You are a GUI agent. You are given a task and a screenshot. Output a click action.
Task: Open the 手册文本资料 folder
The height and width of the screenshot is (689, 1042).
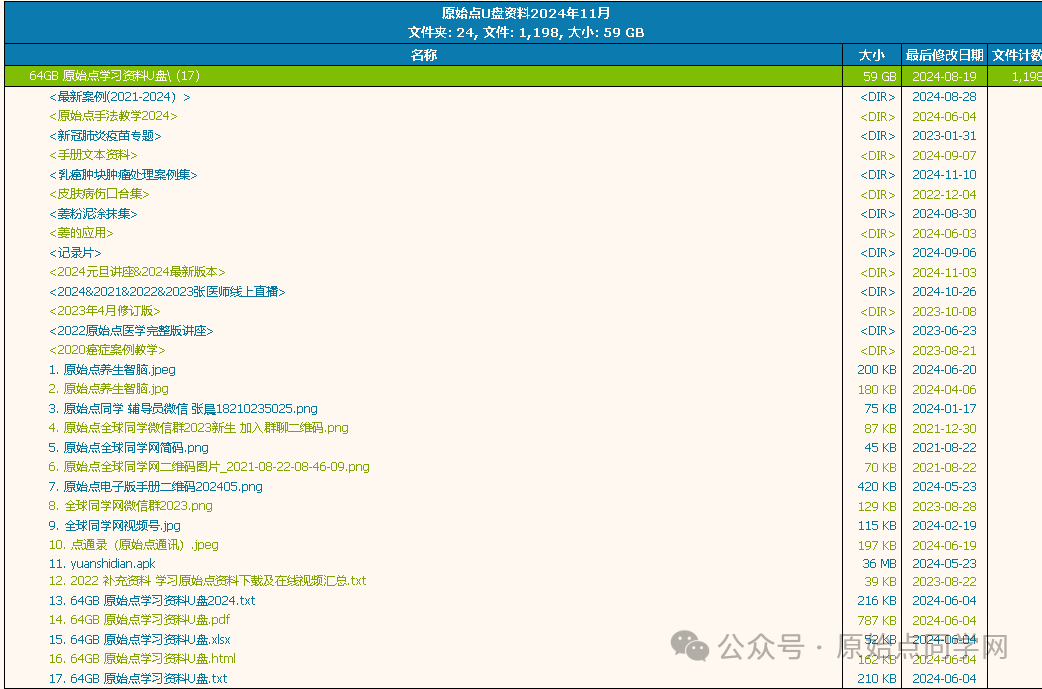point(93,155)
